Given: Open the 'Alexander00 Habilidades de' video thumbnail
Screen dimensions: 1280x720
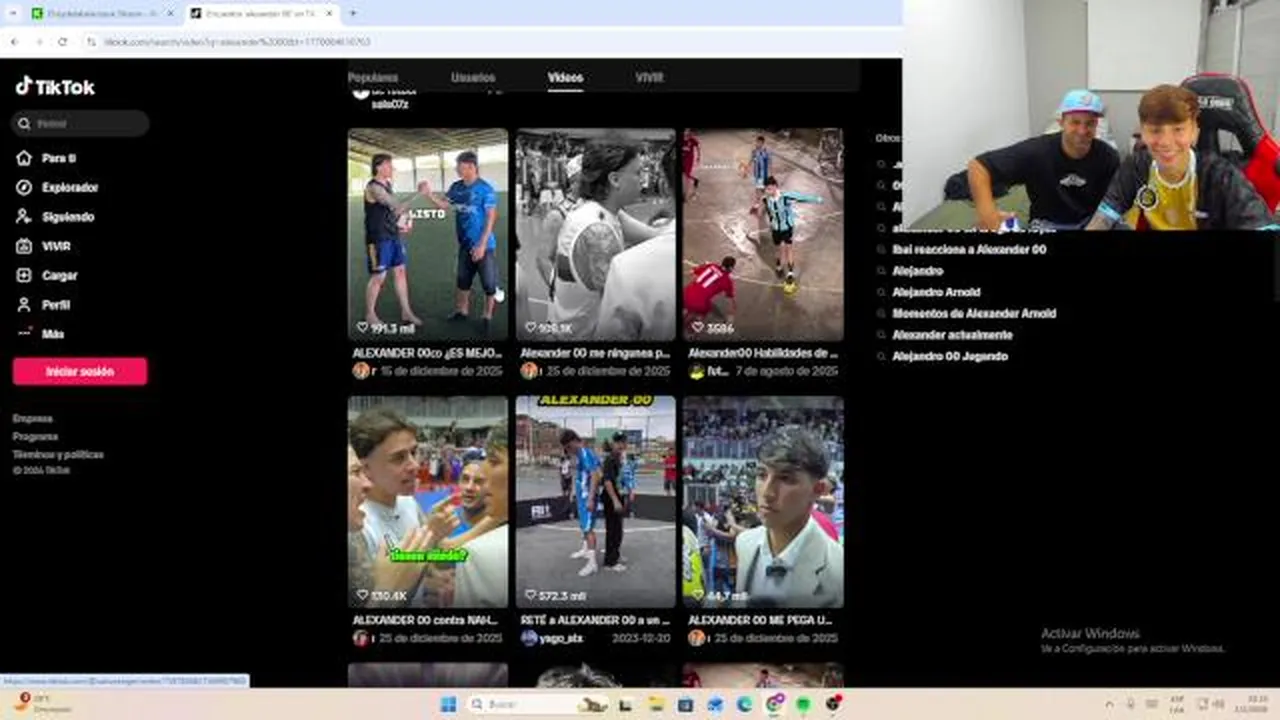Looking at the screenshot, I should point(763,234).
